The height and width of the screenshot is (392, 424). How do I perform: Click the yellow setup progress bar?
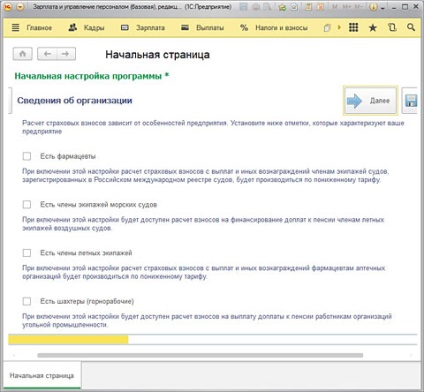coord(68,339)
